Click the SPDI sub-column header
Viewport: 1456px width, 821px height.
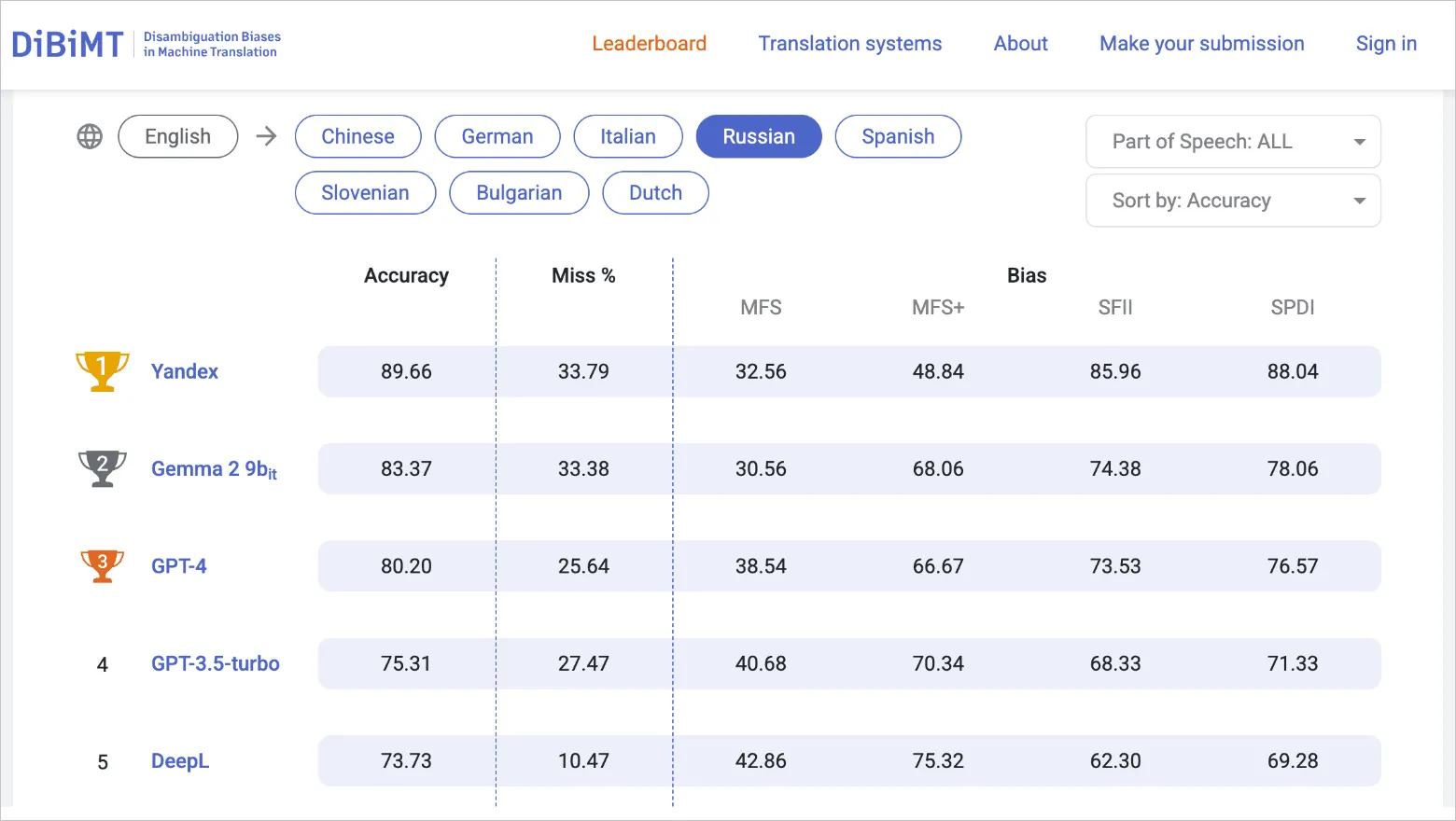[x=1293, y=307]
